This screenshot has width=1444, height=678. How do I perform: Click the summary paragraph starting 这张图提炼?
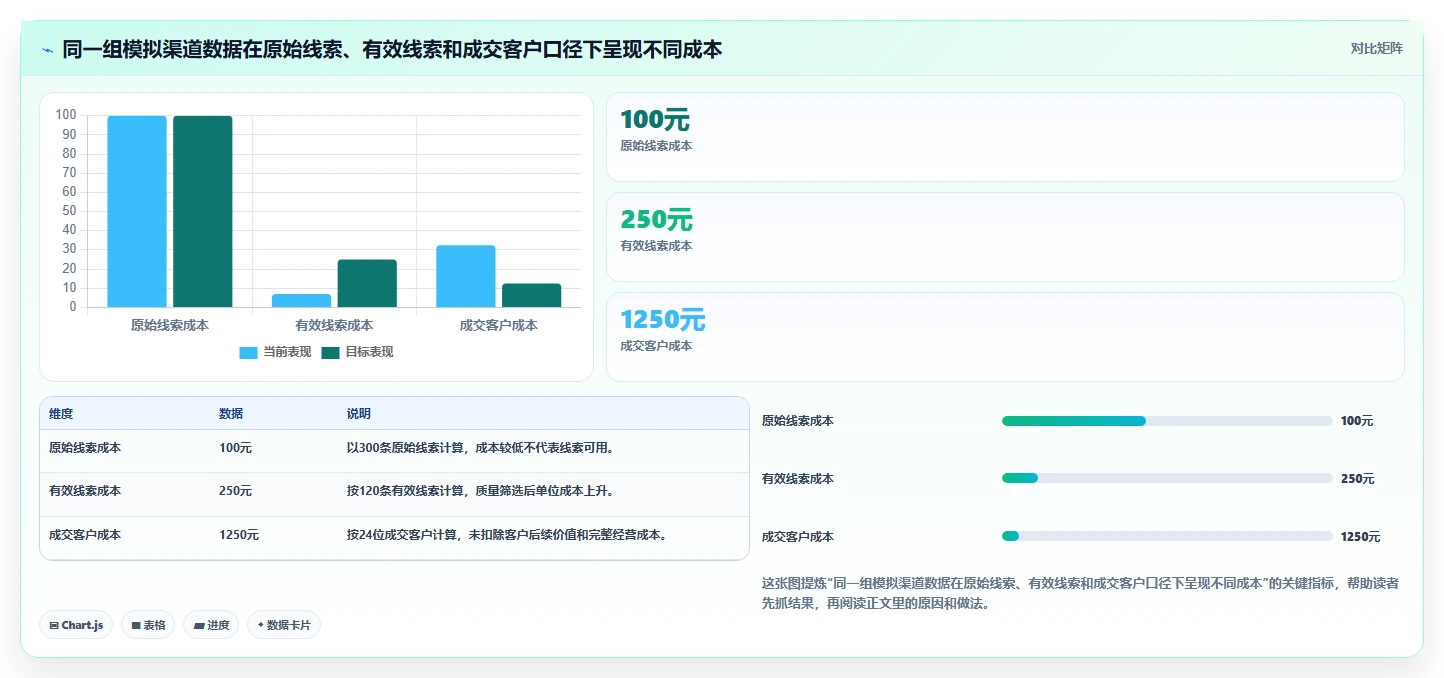pyautogui.click(x=1078, y=593)
